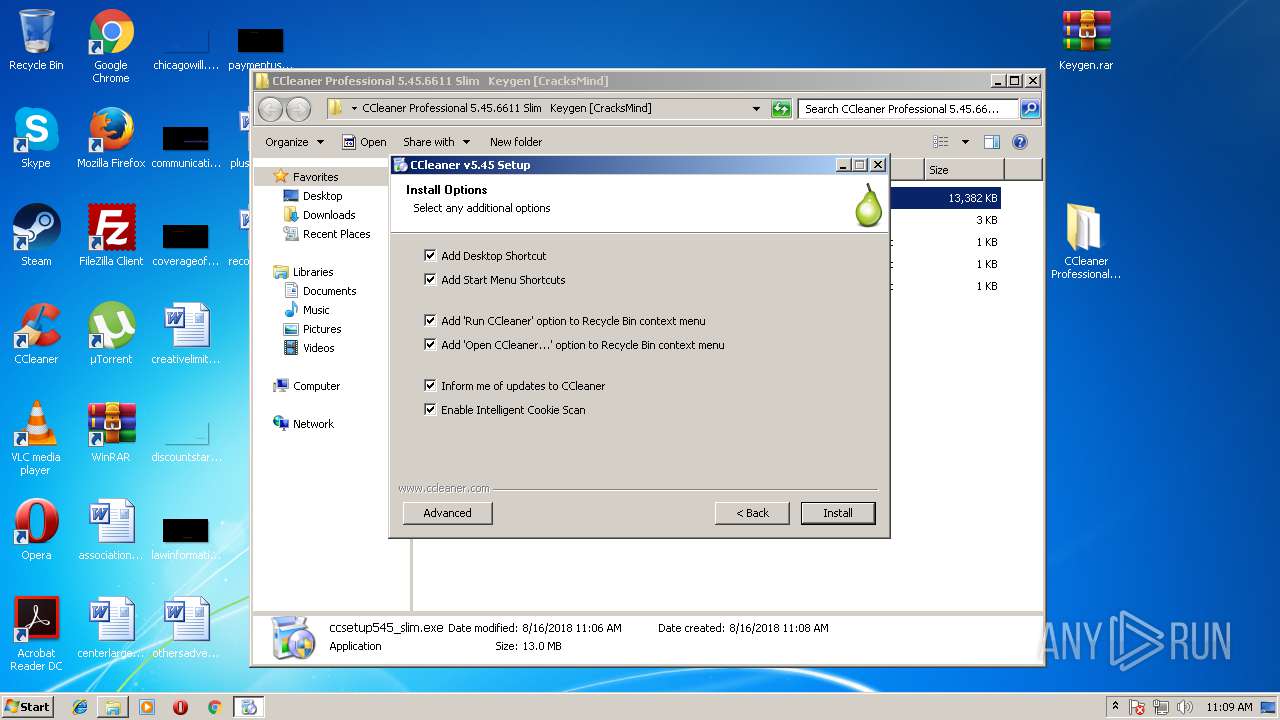1280x720 pixels.
Task: Launch the Mozilla Firefox desktop shortcut
Action: [x=111, y=139]
